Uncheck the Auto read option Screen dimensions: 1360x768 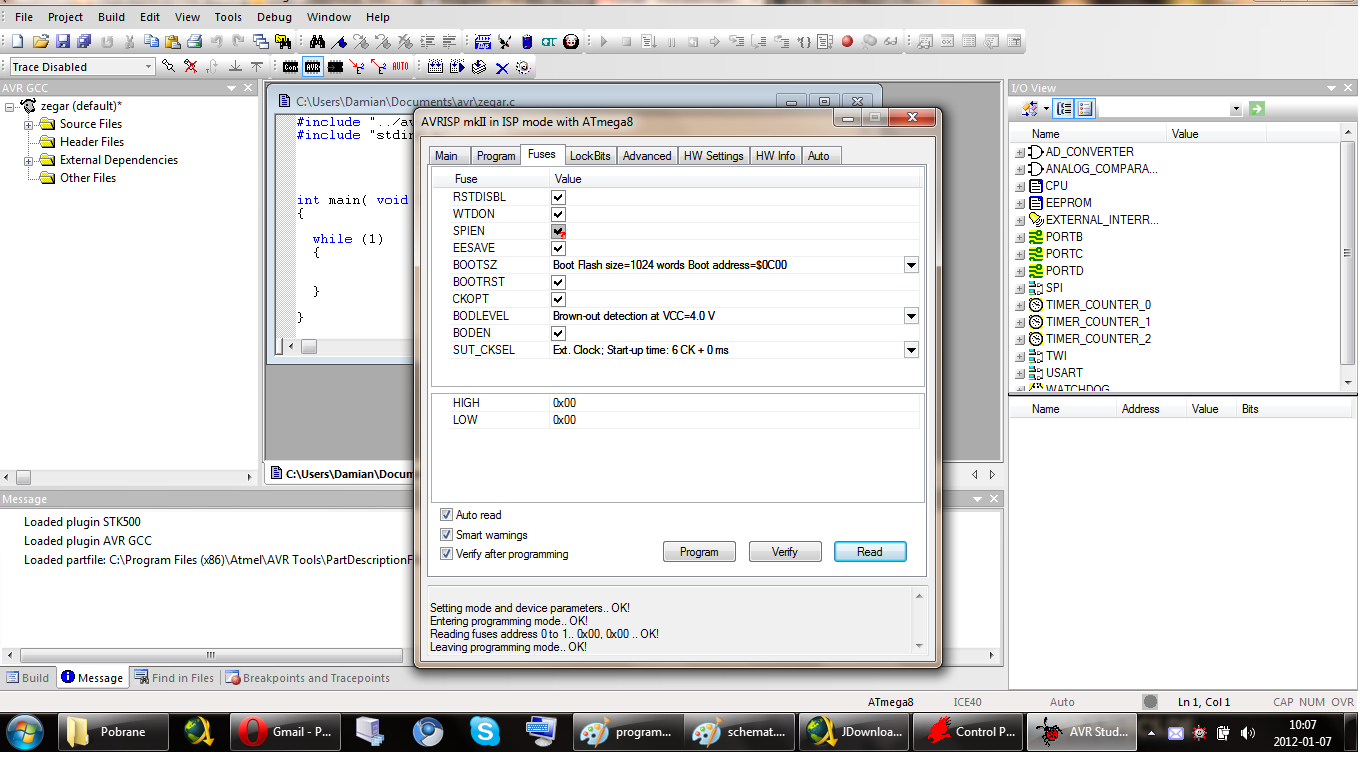point(447,515)
